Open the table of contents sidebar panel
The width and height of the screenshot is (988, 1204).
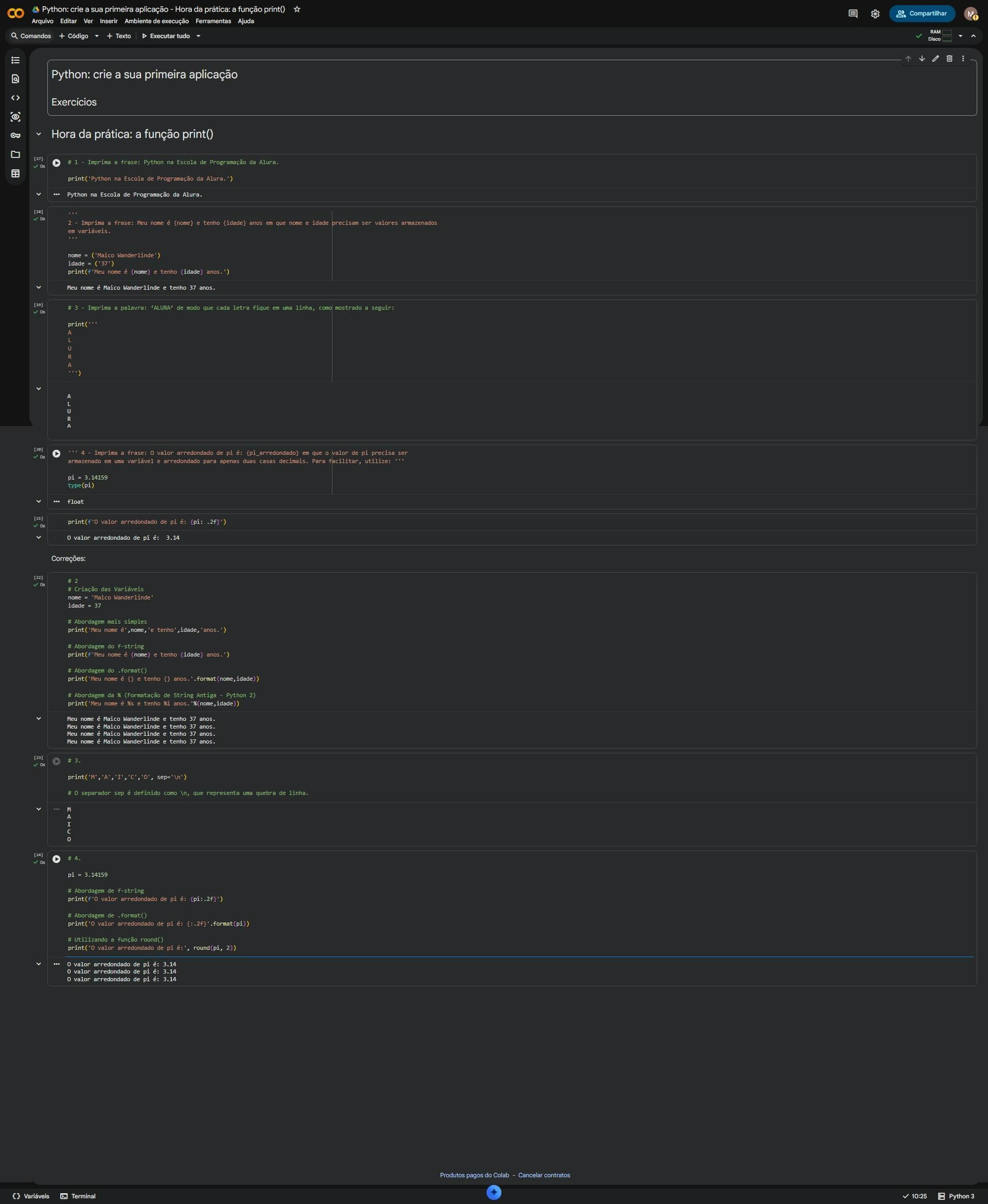click(15, 60)
